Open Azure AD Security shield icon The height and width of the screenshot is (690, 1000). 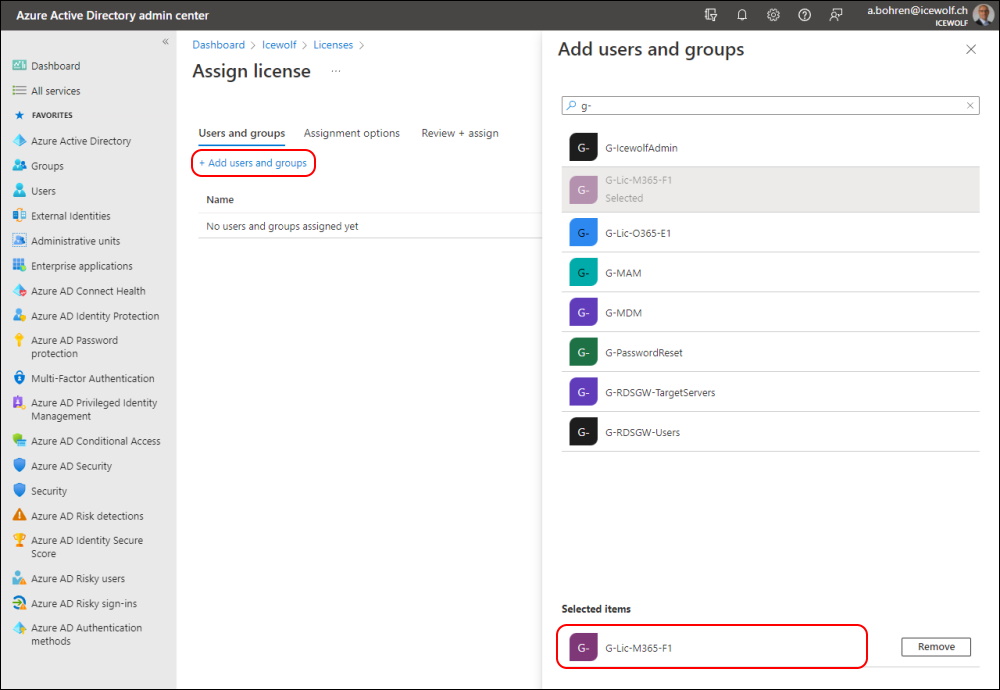[x=20, y=466]
